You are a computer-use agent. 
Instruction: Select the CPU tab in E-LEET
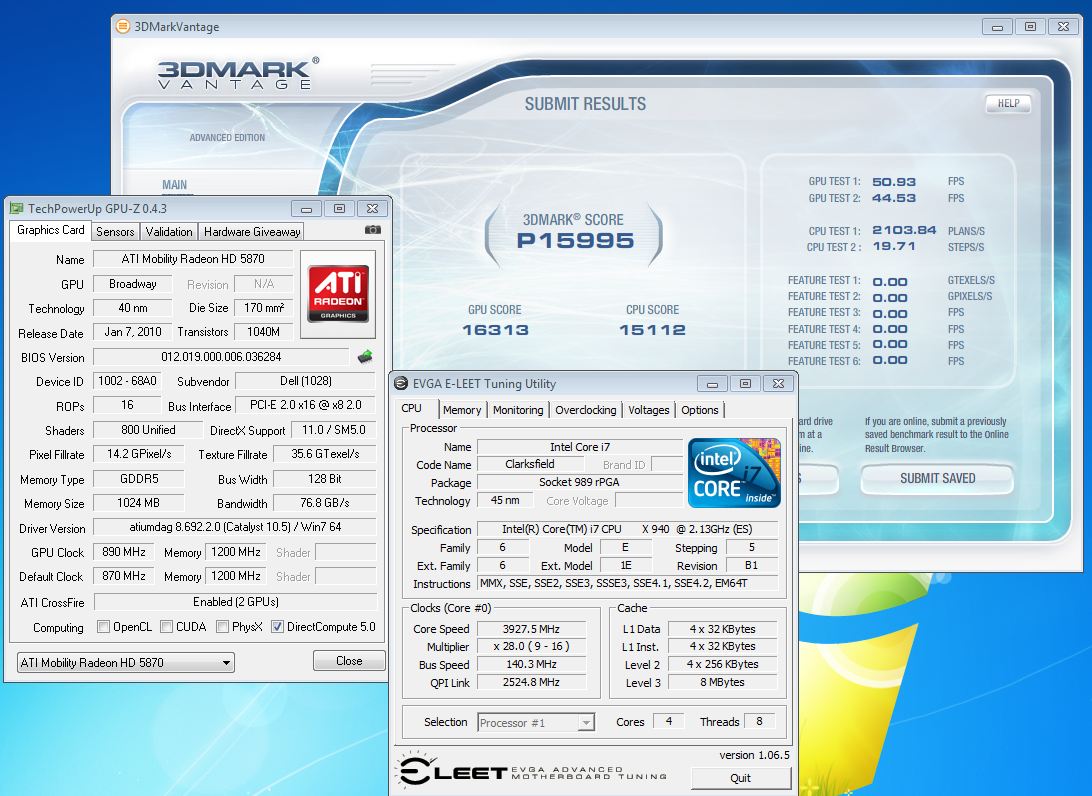click(x=412, y=409)
